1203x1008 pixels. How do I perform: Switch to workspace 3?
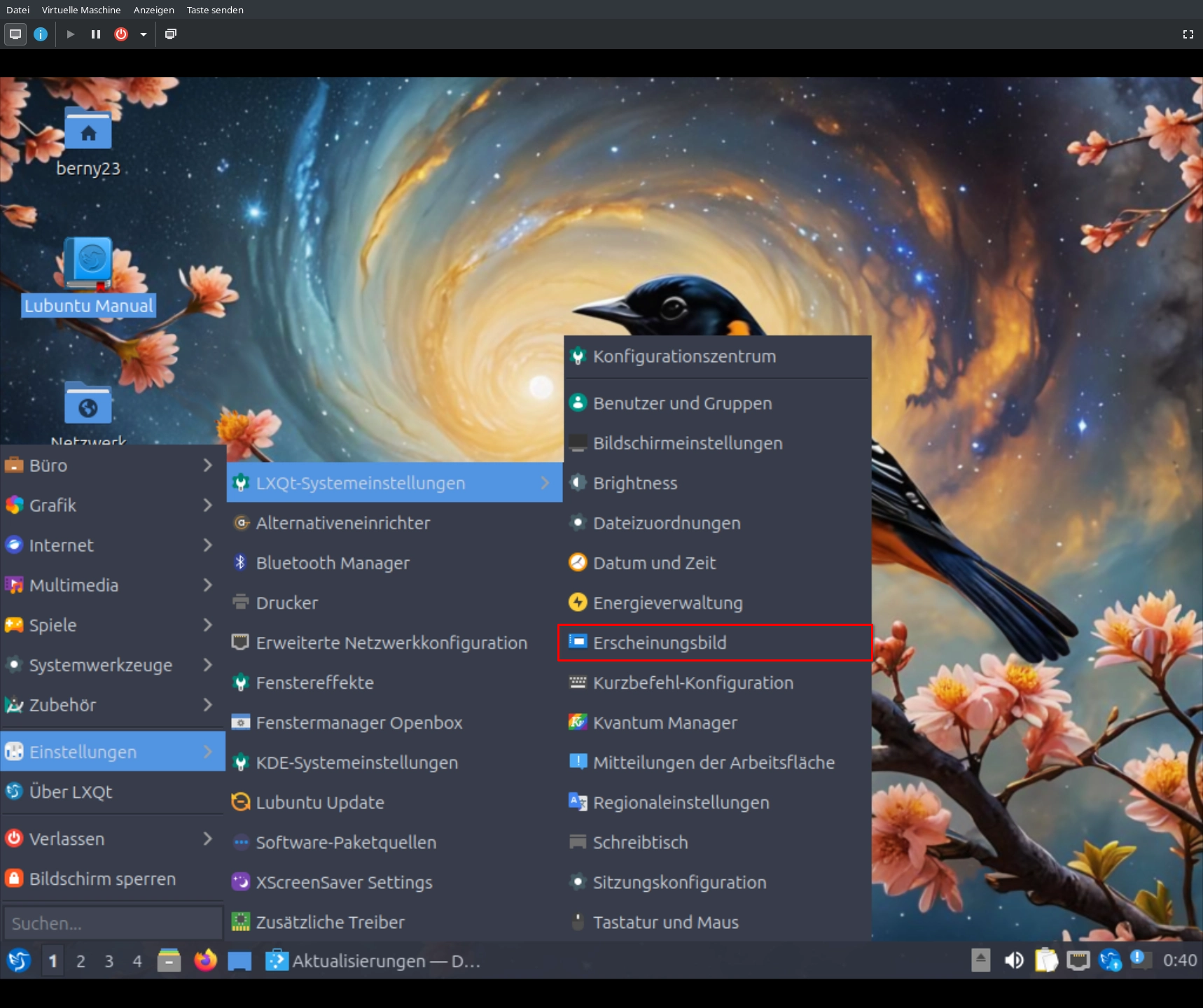[109, 961]
